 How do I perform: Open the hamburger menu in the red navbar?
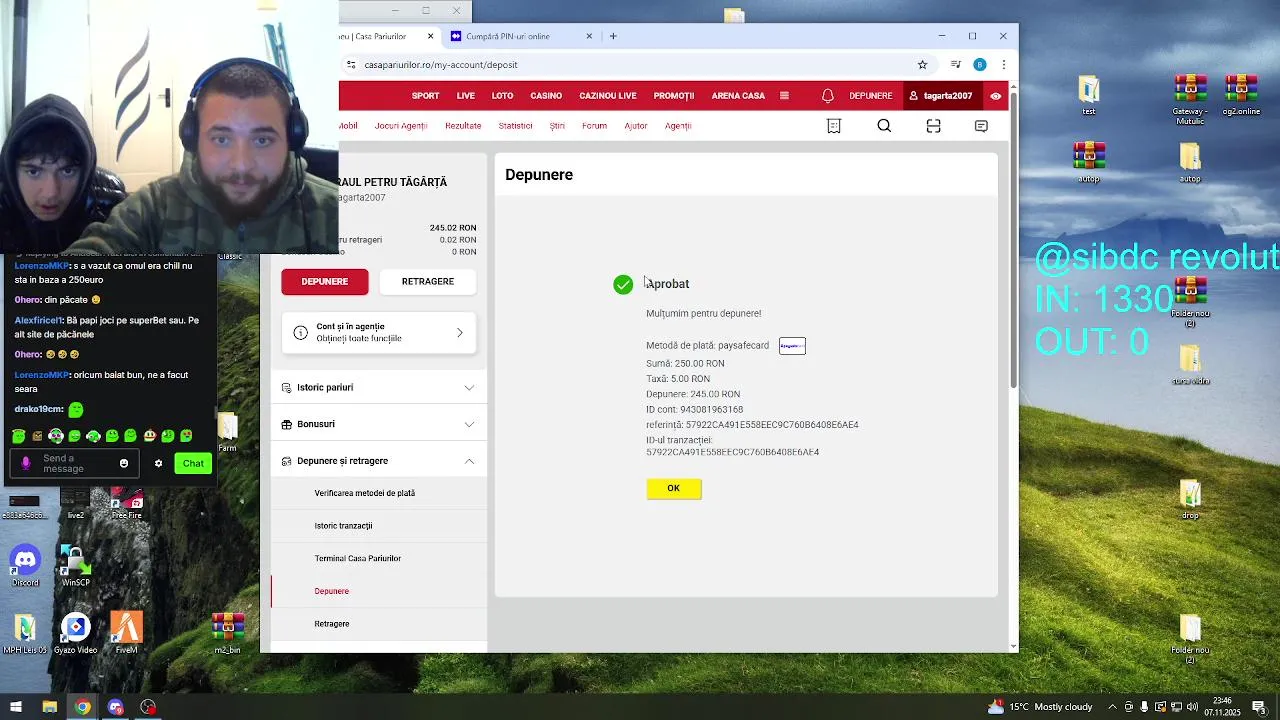(x=784, y=96)
